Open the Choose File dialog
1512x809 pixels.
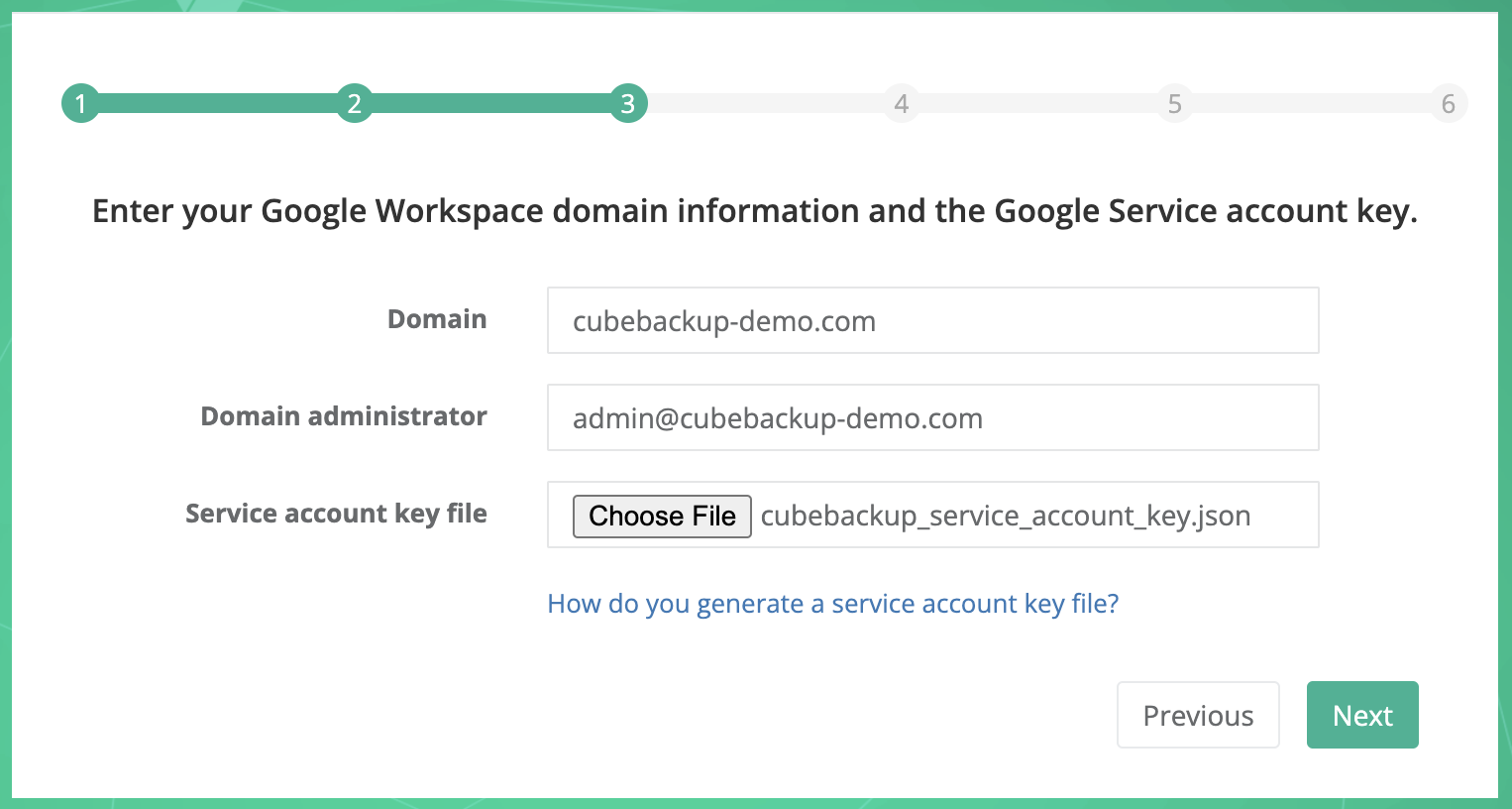coord(662,516)
